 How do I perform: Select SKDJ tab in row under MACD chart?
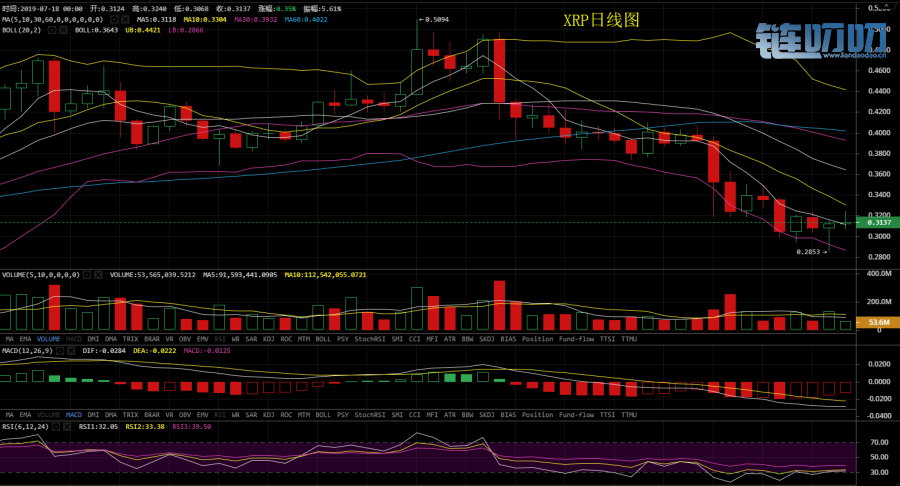point(487,415)
